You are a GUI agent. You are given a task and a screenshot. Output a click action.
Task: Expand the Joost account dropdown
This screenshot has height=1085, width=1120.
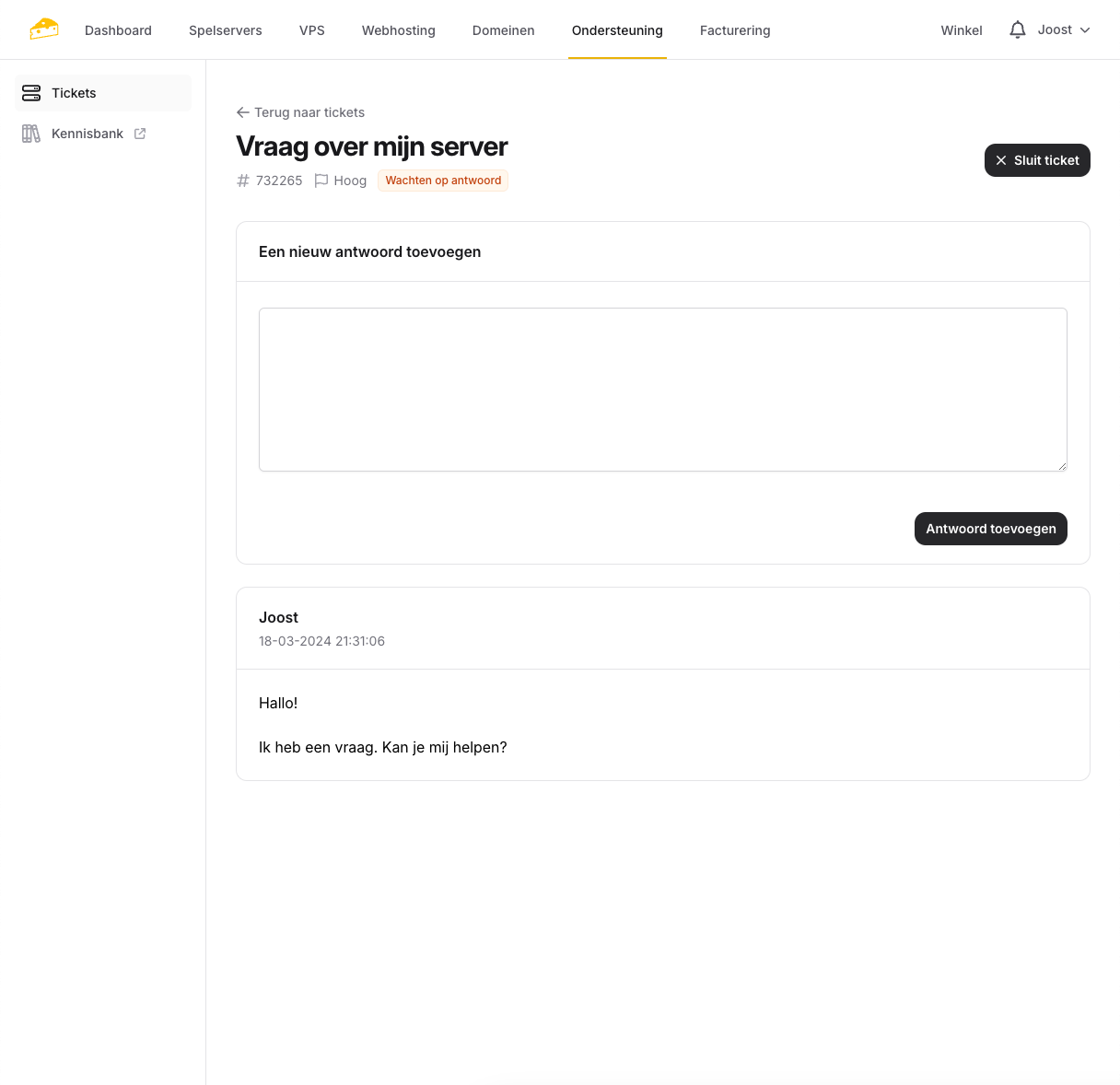tap(1064, 30)
